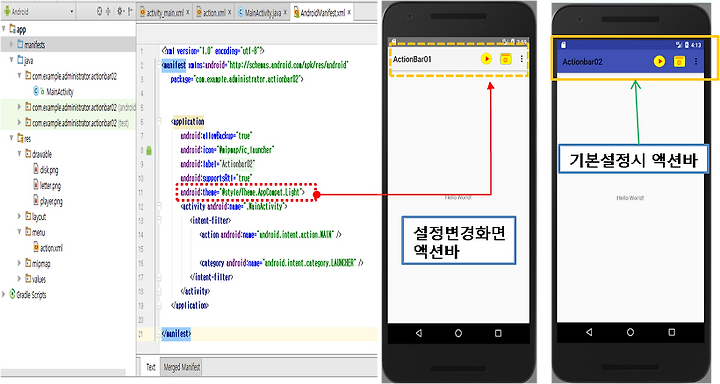Expand the package marked (androidTest)
The width and height of the screenshot is (720, 384).
click(x=19, y=107)
